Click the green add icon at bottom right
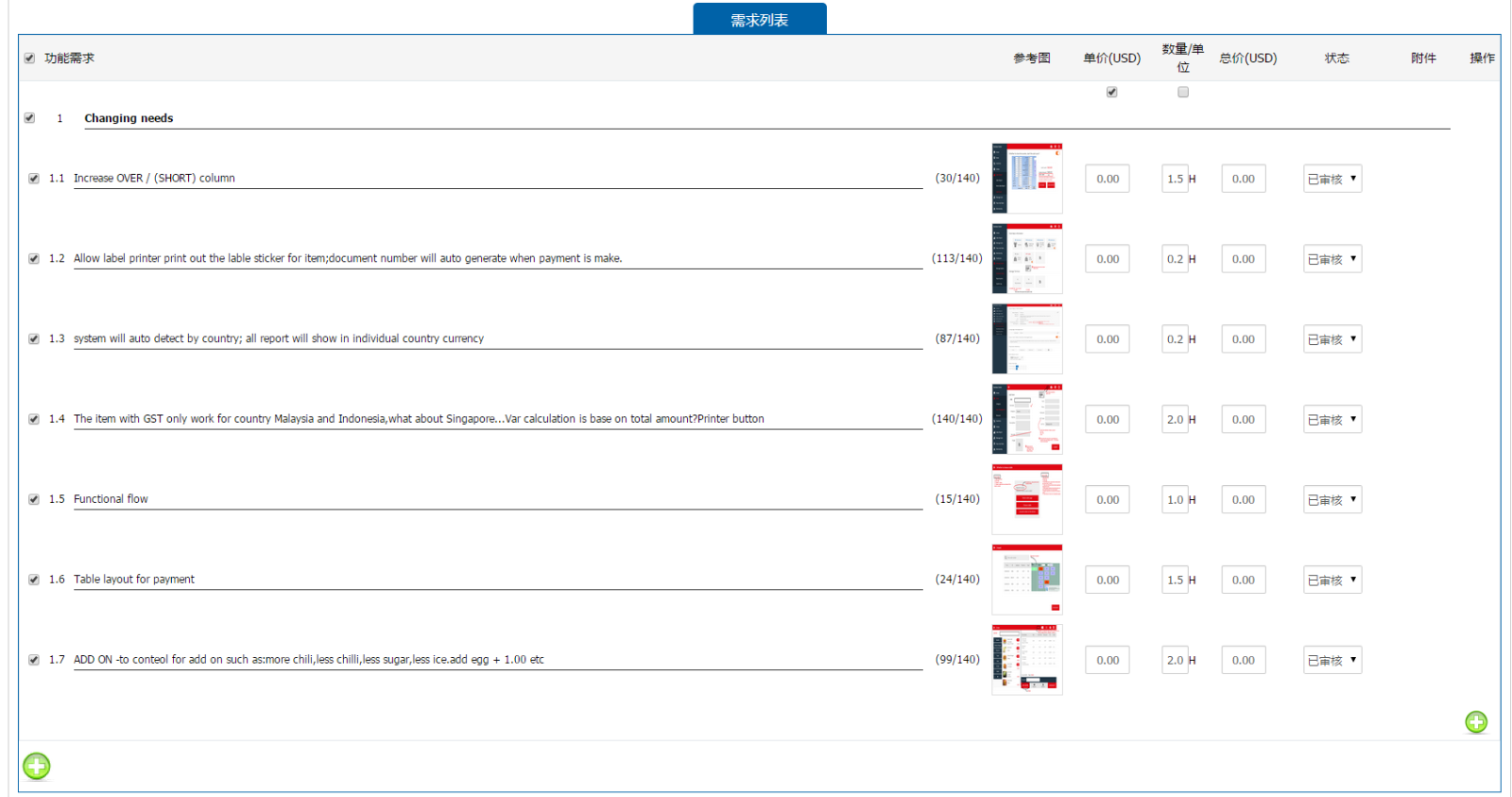1512x797 pixels. (1476, 722)
